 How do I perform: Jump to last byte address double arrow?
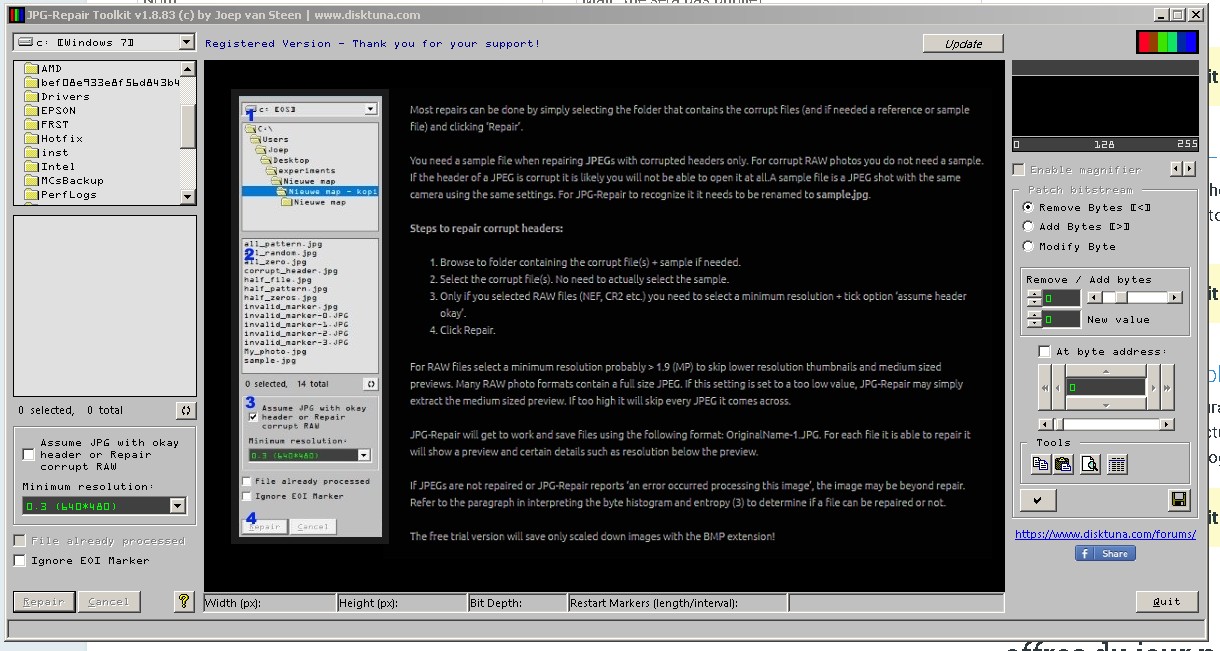1166,387
